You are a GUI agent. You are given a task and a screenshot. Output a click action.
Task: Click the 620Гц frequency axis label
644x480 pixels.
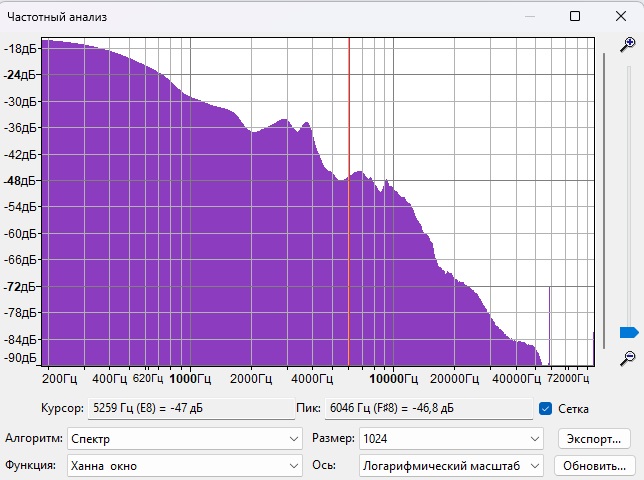pos(148,379)
